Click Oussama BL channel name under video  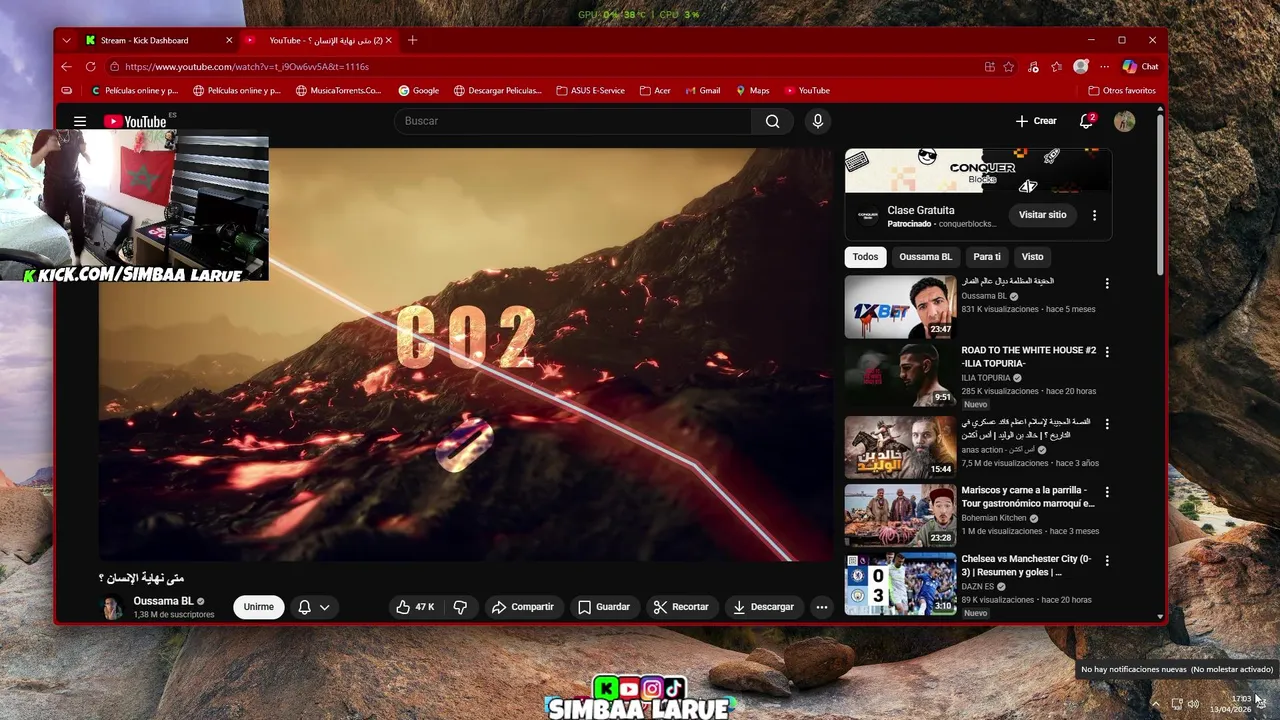coord(163,601)
